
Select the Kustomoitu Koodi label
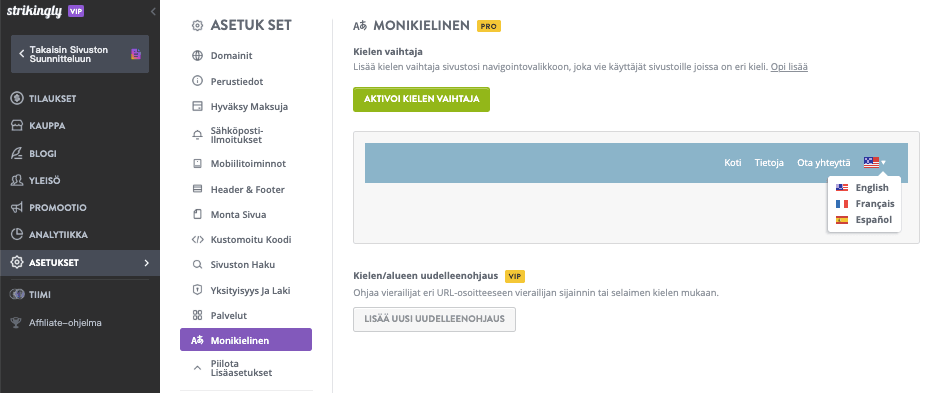pos(251,240)
